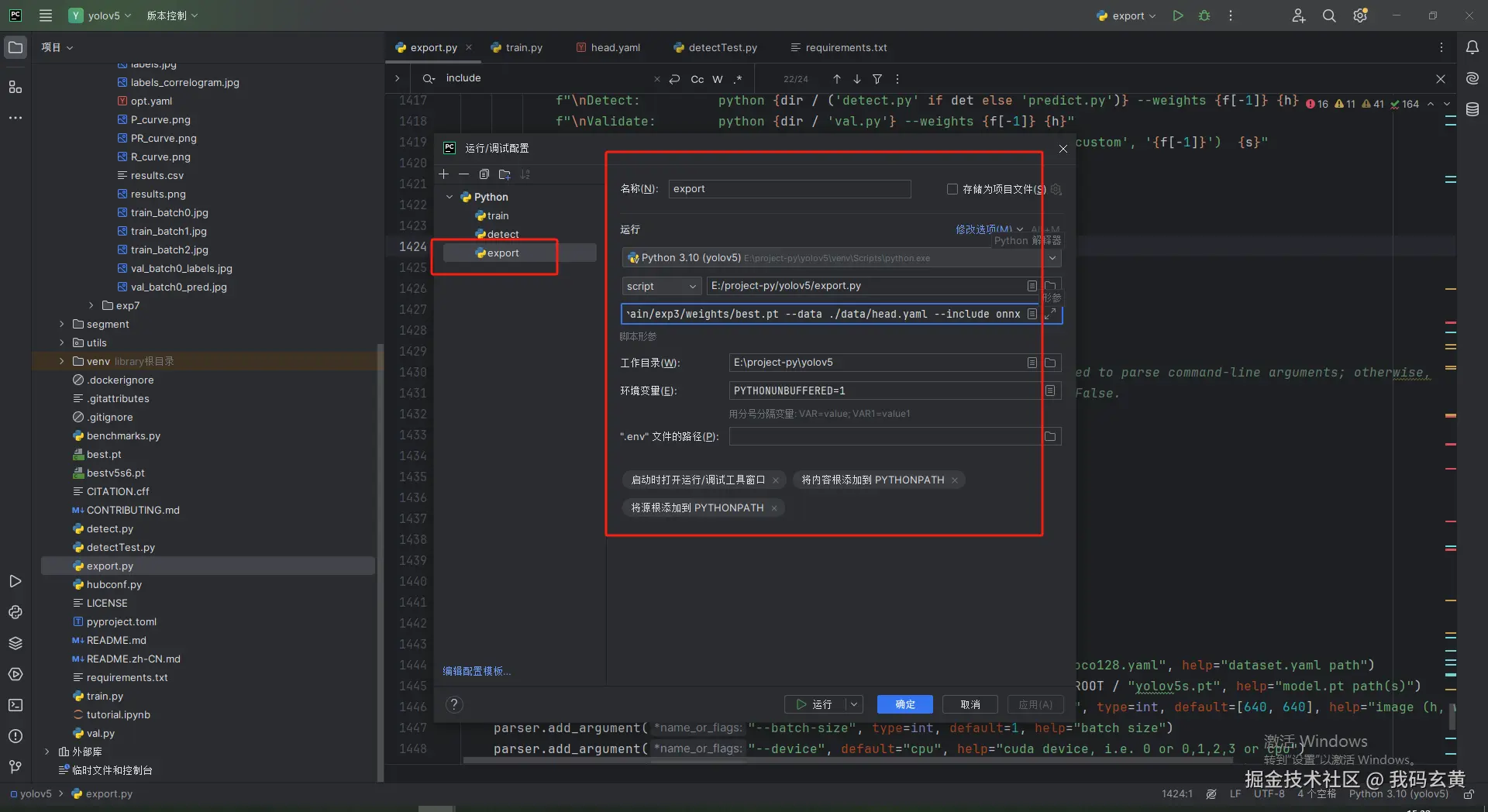Screen dimensions: 1488x812
Task: Open the edit configuration templates link
Action: click(477, 671)
